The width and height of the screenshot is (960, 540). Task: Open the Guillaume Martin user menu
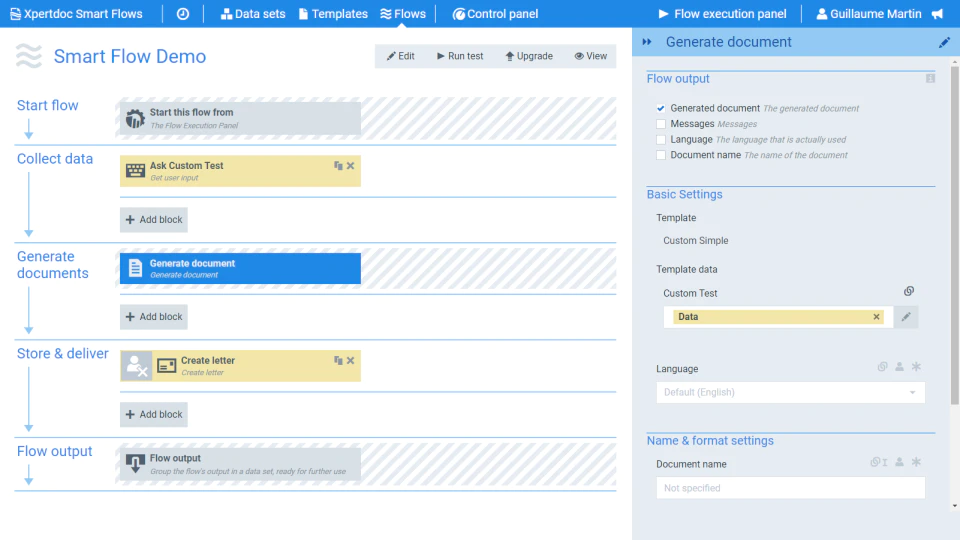point(869,13)
